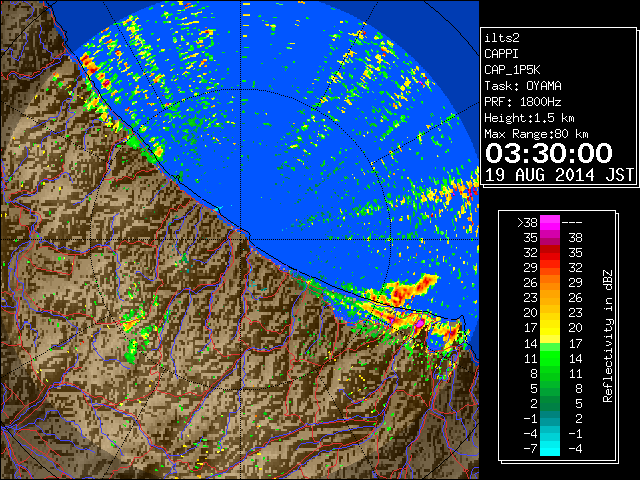Viewport: 640px width, 480px height.
Task: Click the magenta echo core on the southeast coast
Action: [419, 323]
